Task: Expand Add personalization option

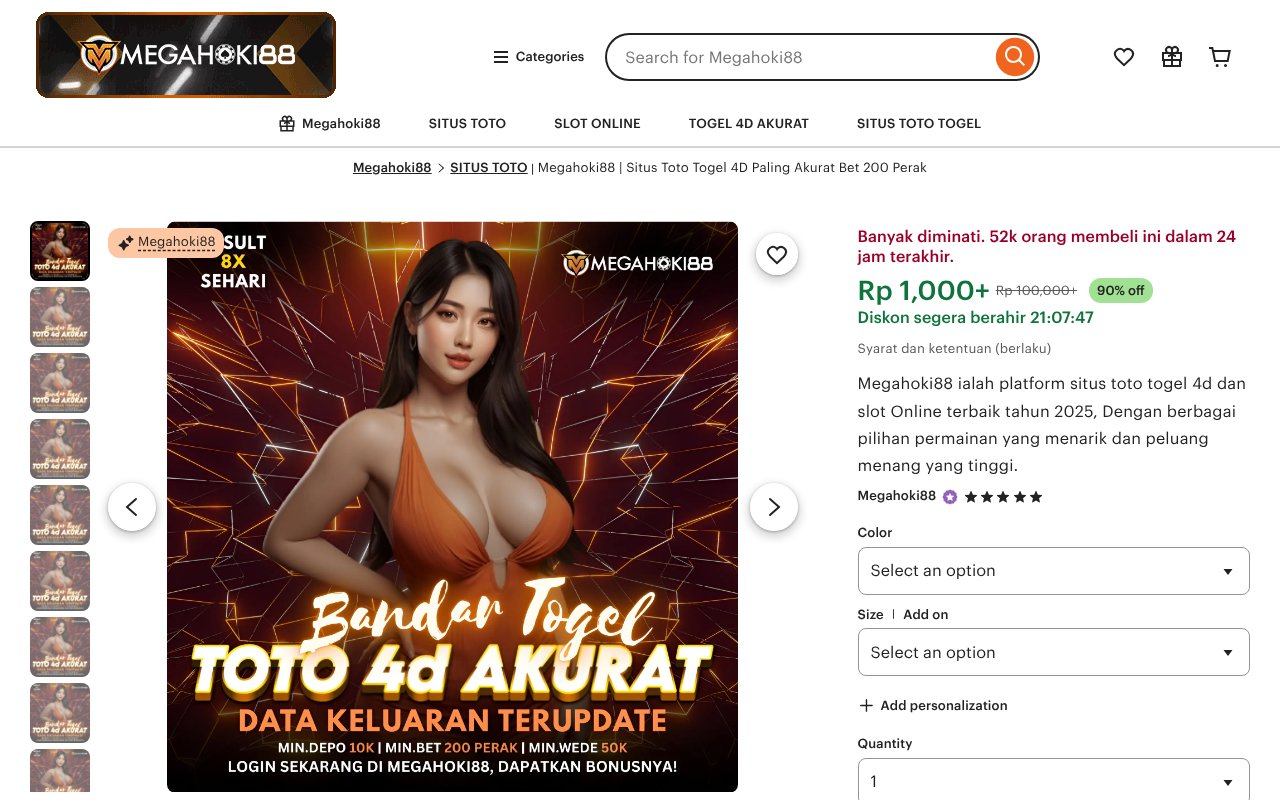Action: [933, 705]
